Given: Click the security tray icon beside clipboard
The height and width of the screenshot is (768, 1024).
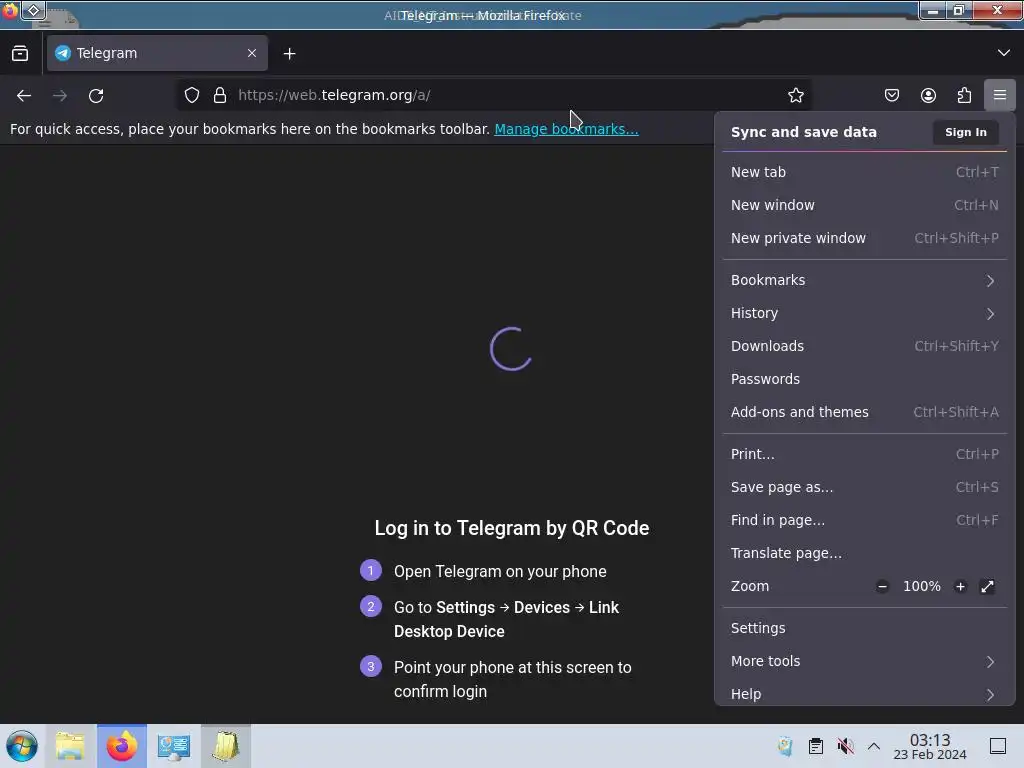Looking at the screenshot, I should click(x=785, y=746).
